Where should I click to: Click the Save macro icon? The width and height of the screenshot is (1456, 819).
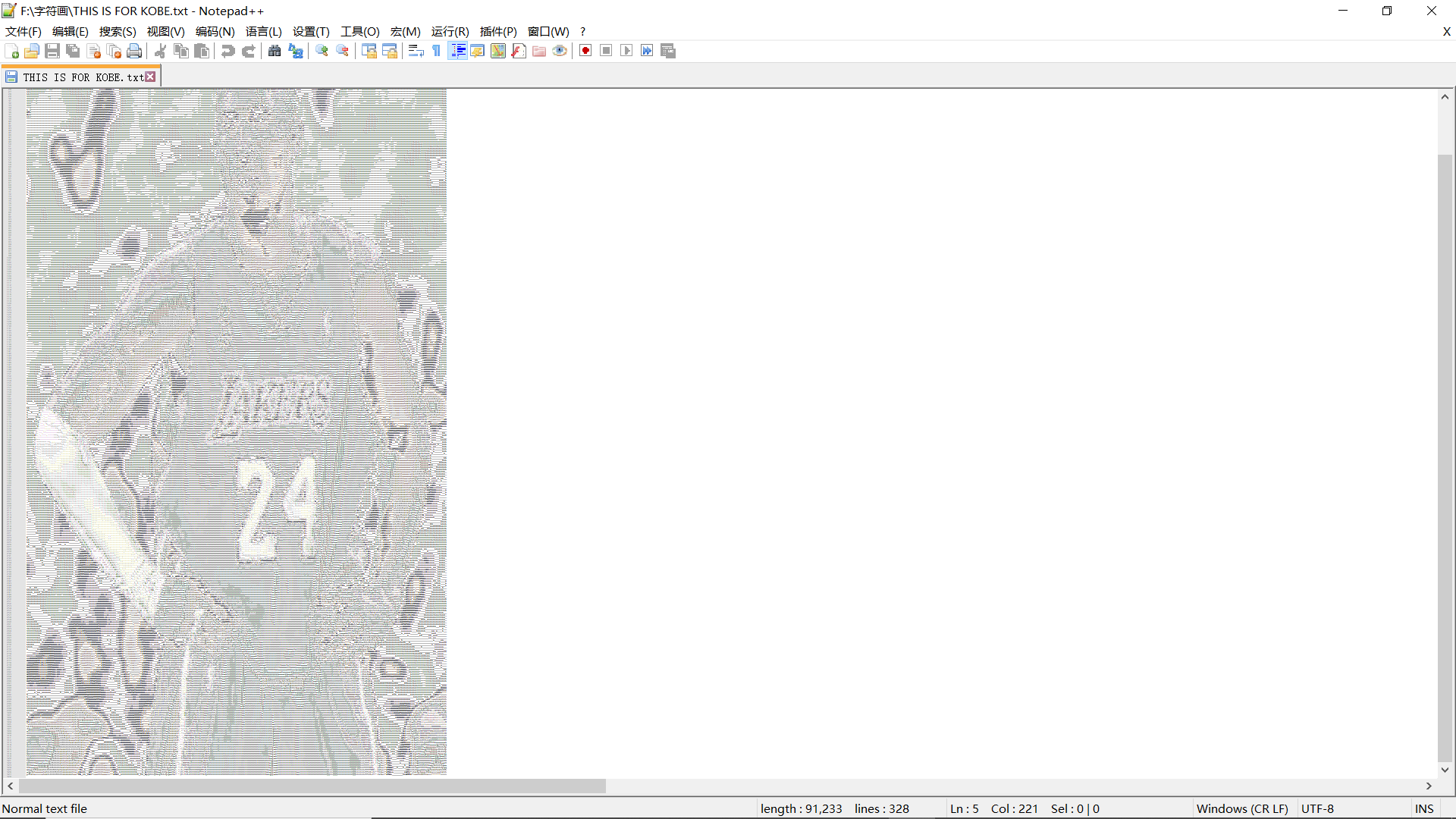pyautogui.click(x=667, y=51)
